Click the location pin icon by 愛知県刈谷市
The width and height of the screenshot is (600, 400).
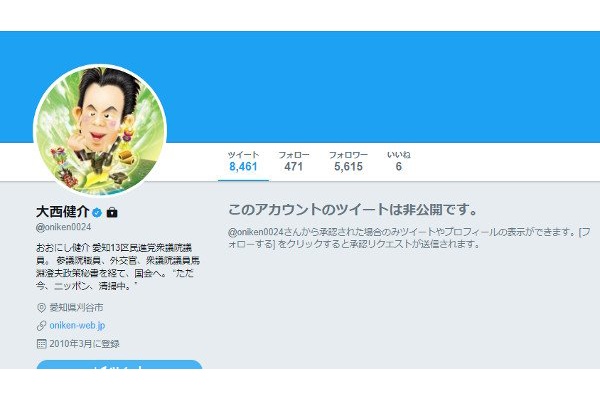[41, 308]
